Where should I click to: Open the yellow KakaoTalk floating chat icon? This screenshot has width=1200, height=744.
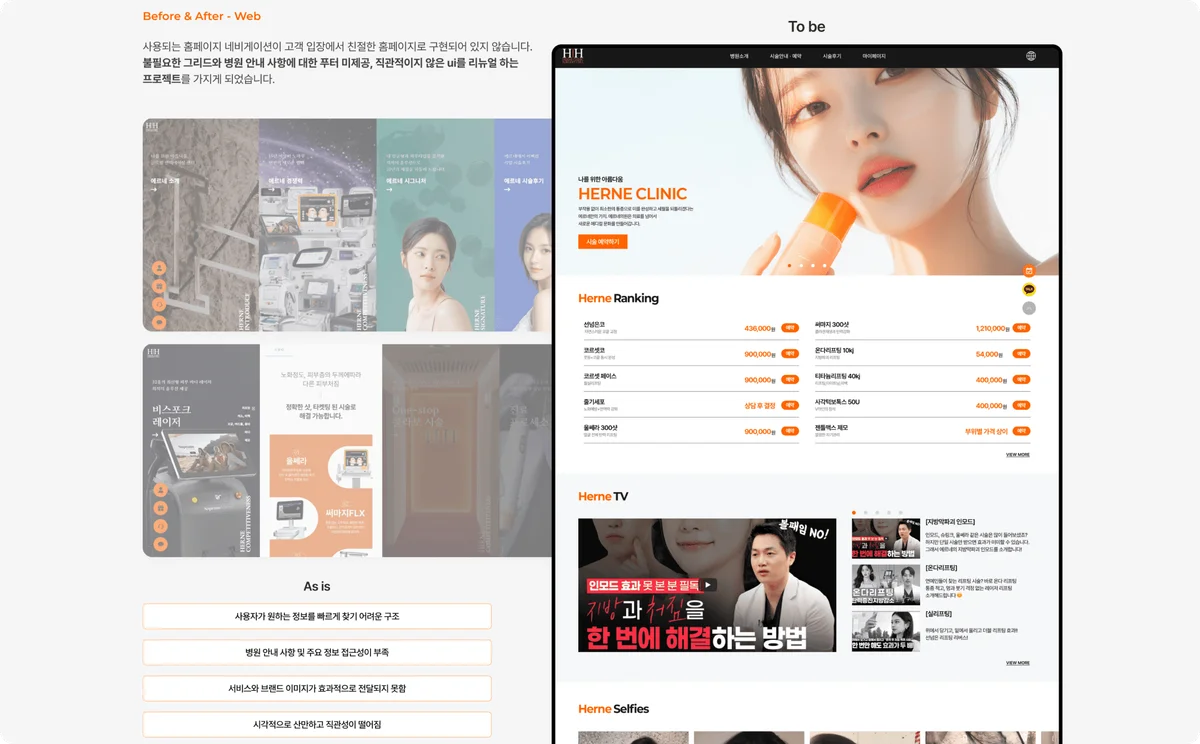[1029, 290]
